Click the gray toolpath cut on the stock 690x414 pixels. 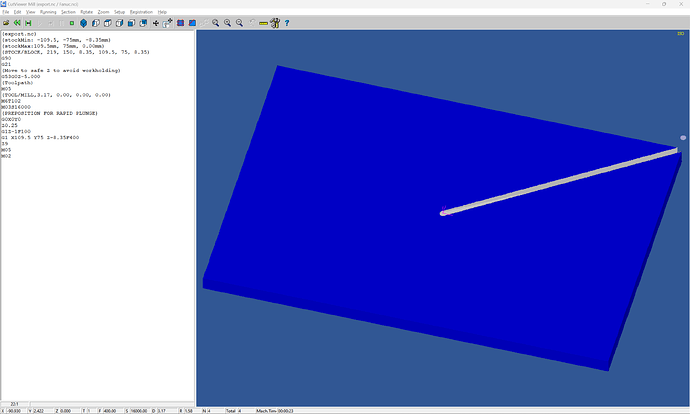[560, 181]
